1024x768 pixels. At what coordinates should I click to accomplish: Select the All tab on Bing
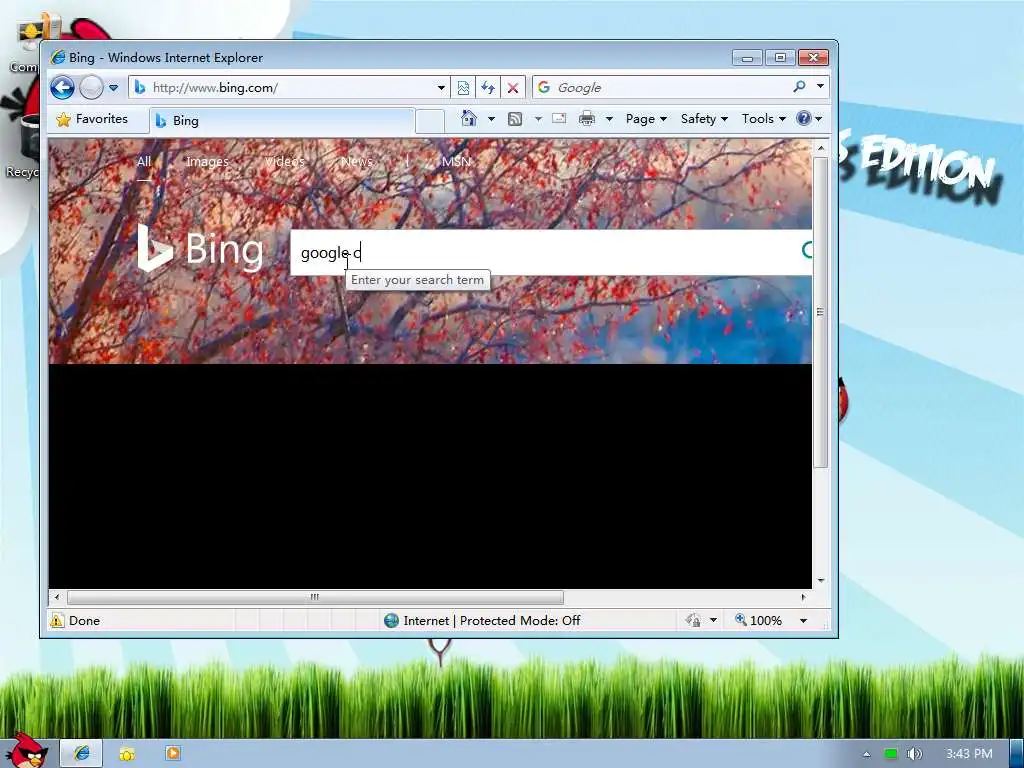[144, 162]
